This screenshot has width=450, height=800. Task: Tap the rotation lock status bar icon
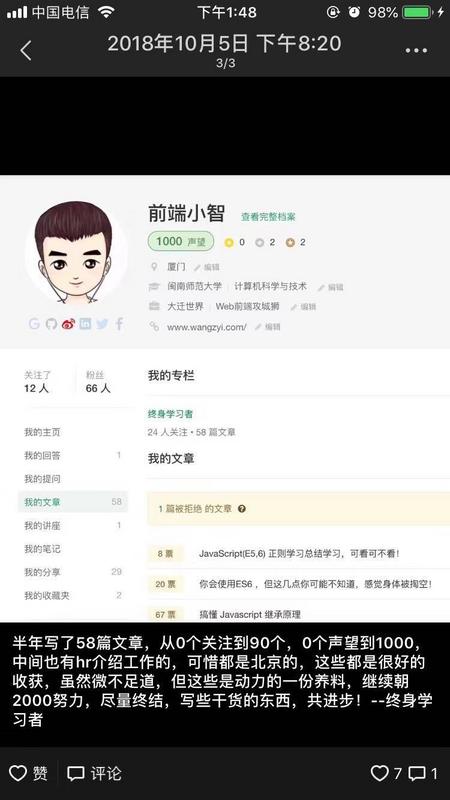pyautogui.click(x=333, y=12)
